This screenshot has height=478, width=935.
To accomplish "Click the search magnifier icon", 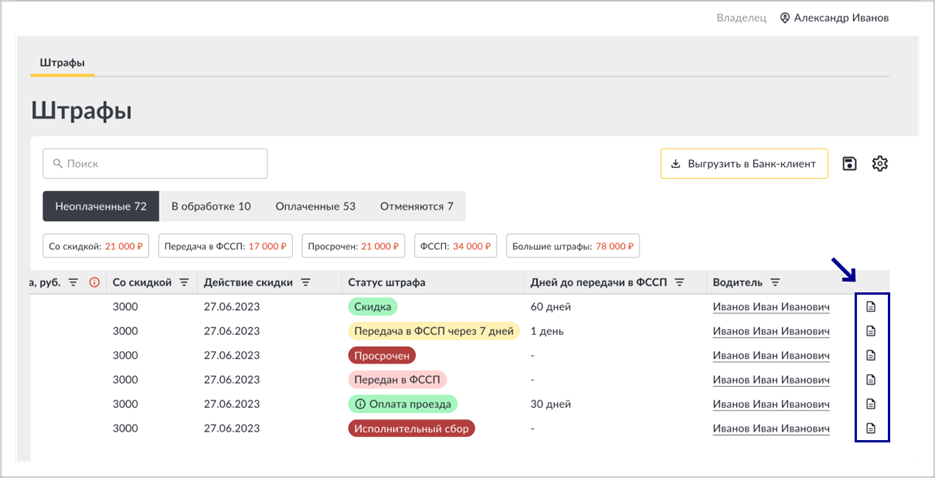I will [58, 163].
